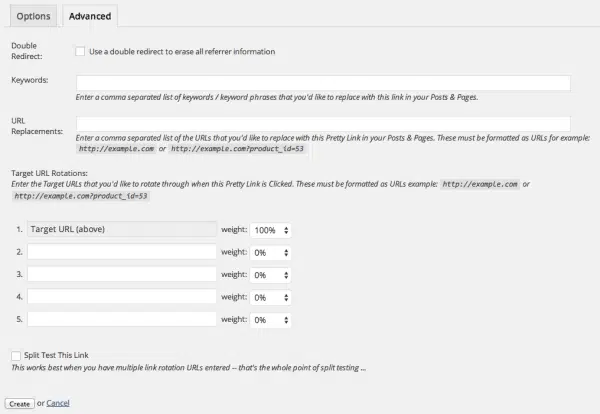Viewport: 600px width, 414px height.
Task: Expand the weight dropdown for rotation 5
Action: pyautogui.click(x=271, y=319)
